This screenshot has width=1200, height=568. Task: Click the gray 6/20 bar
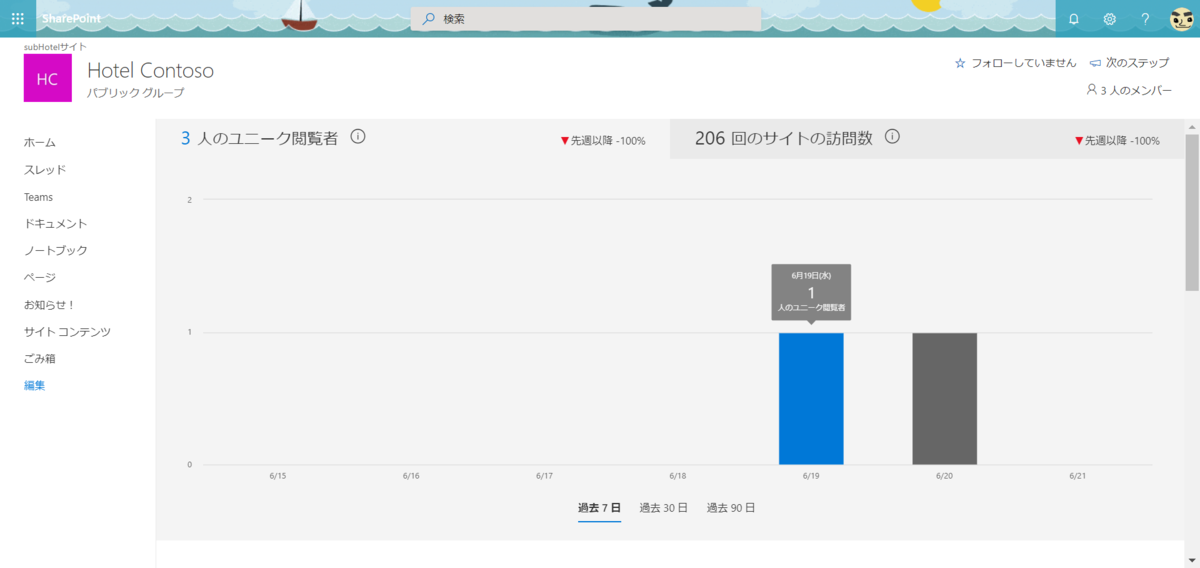click(x=944, y=399)
